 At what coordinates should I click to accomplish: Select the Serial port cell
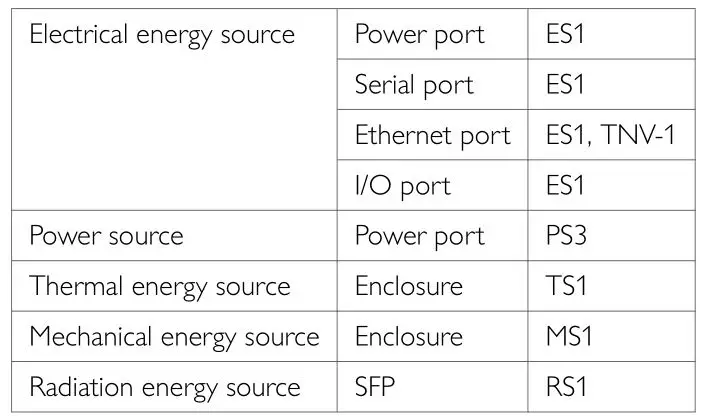[414, 85]
